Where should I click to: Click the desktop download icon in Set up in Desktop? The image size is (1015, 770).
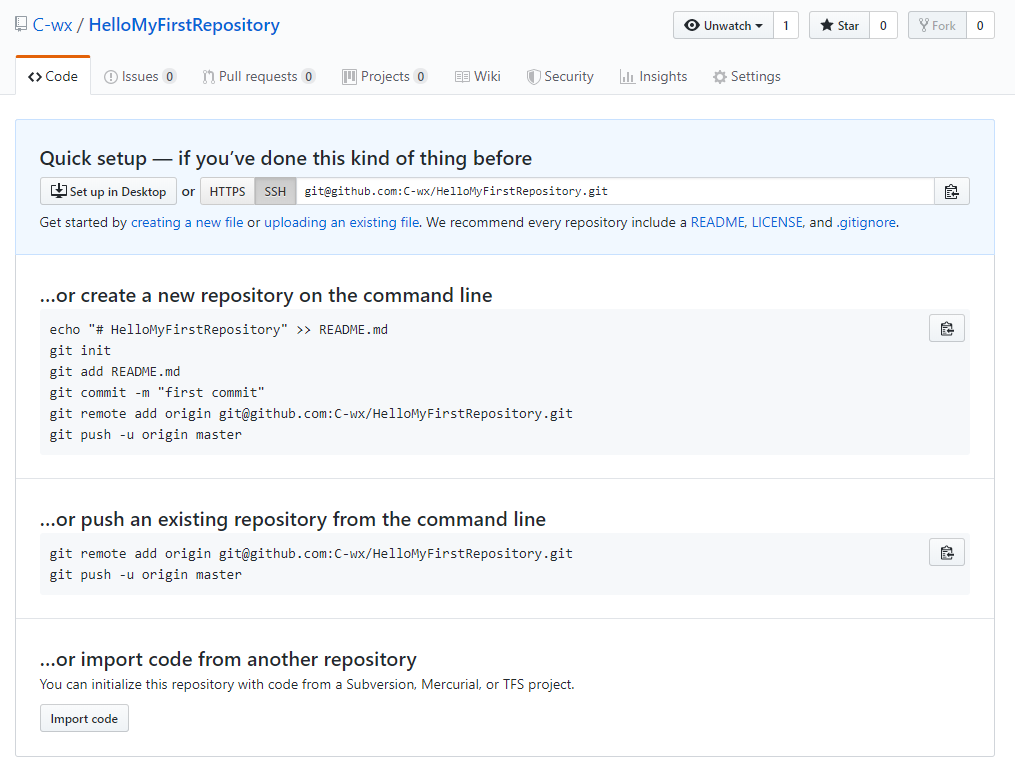(59, 191)
